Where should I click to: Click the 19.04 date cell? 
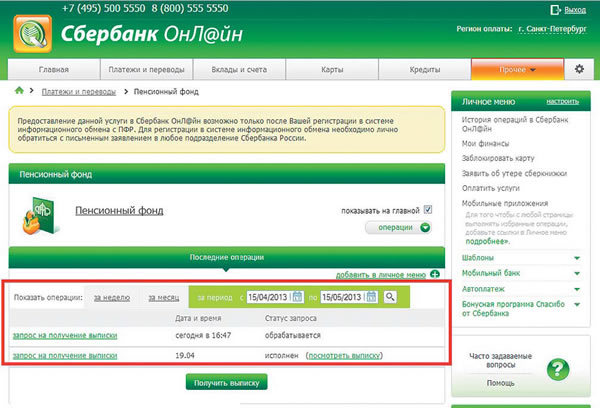click(x=185, y=356)
